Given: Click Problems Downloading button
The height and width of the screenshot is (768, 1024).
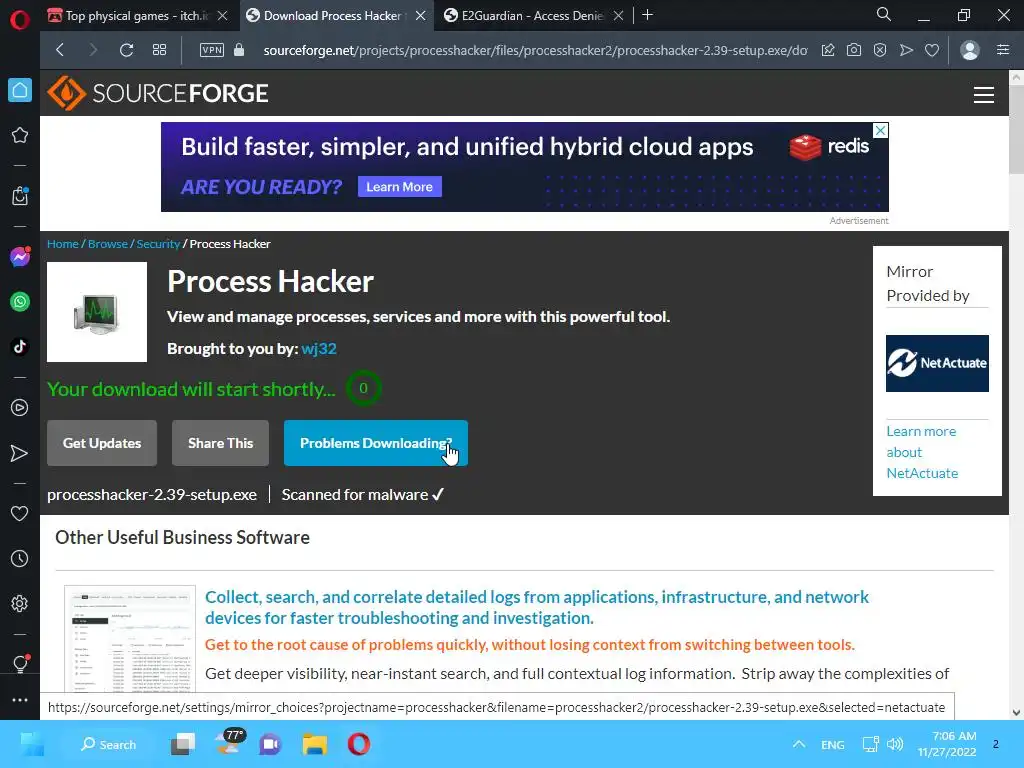Looking at the screenshot, I should click(376, 443).
